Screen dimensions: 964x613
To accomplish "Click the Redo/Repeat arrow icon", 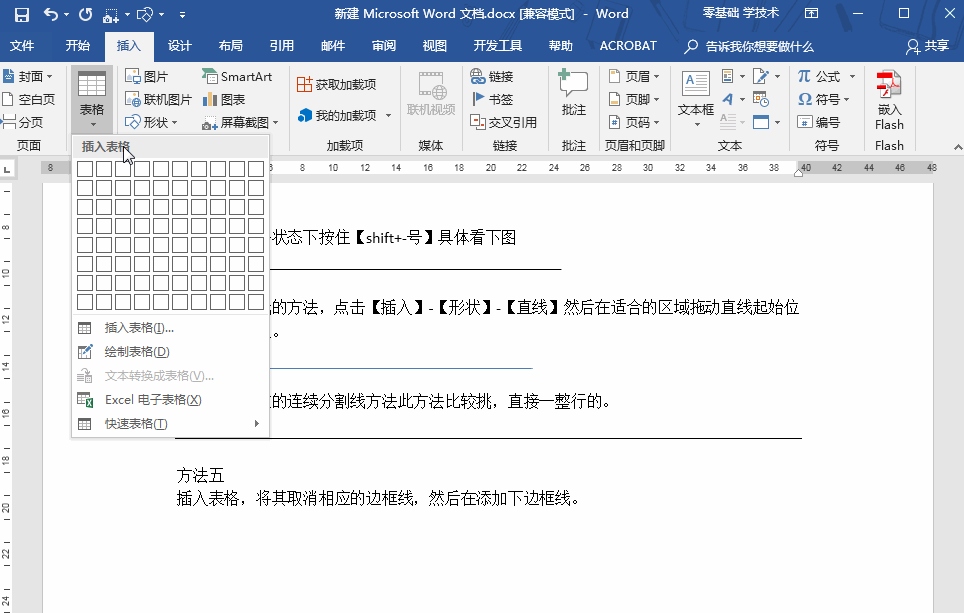I will 85,14.
